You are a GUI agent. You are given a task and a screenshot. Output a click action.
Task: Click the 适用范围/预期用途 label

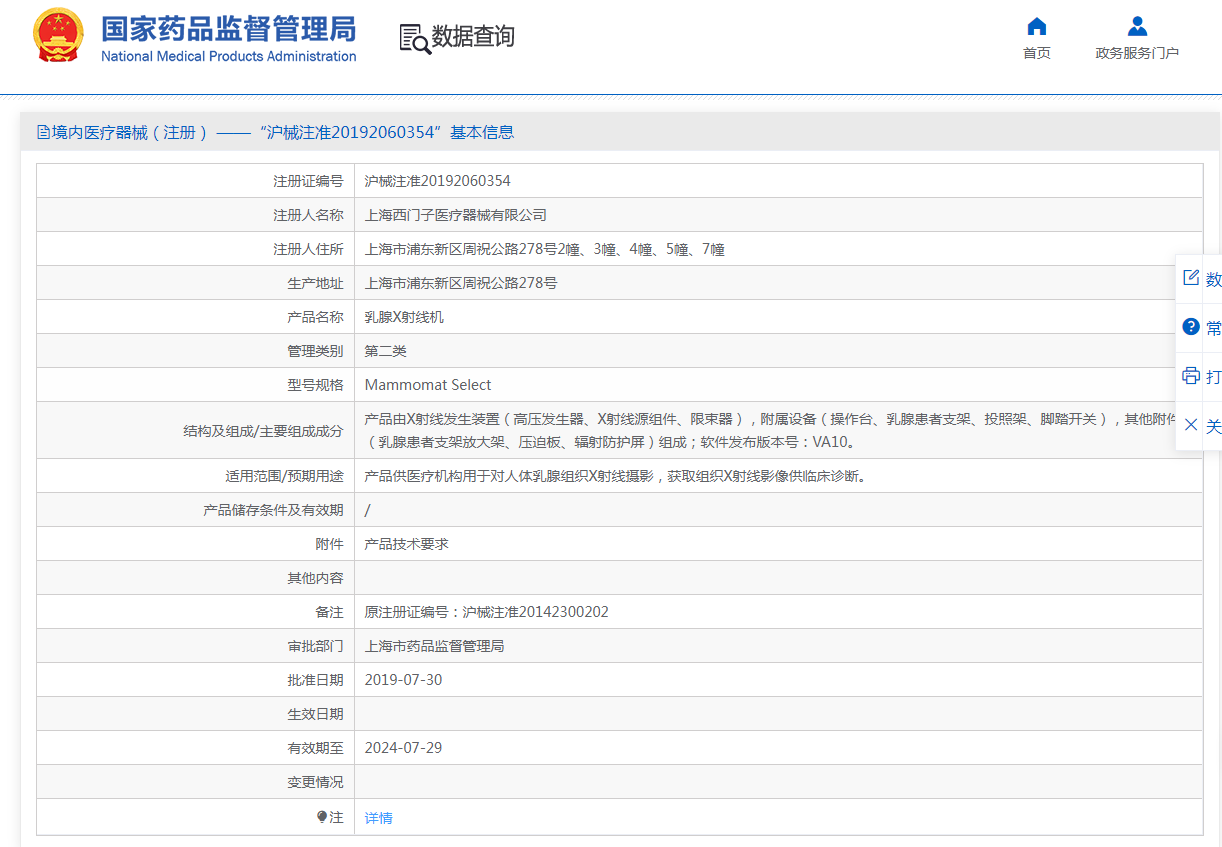click(x=284, y=476)
